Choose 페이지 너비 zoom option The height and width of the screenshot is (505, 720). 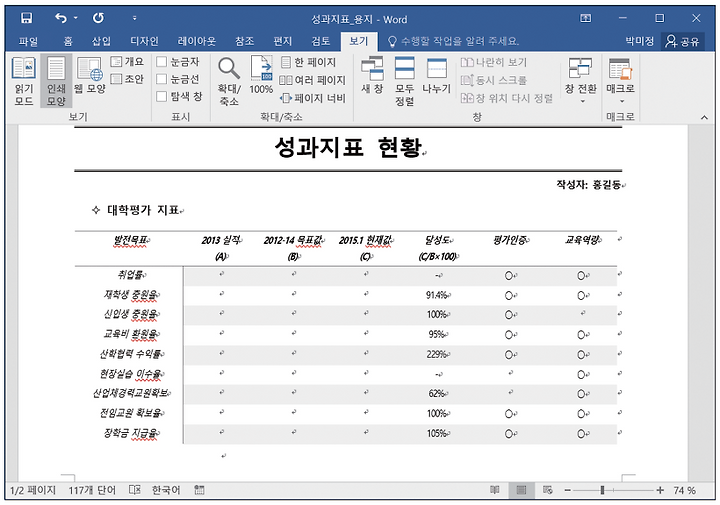312,98
